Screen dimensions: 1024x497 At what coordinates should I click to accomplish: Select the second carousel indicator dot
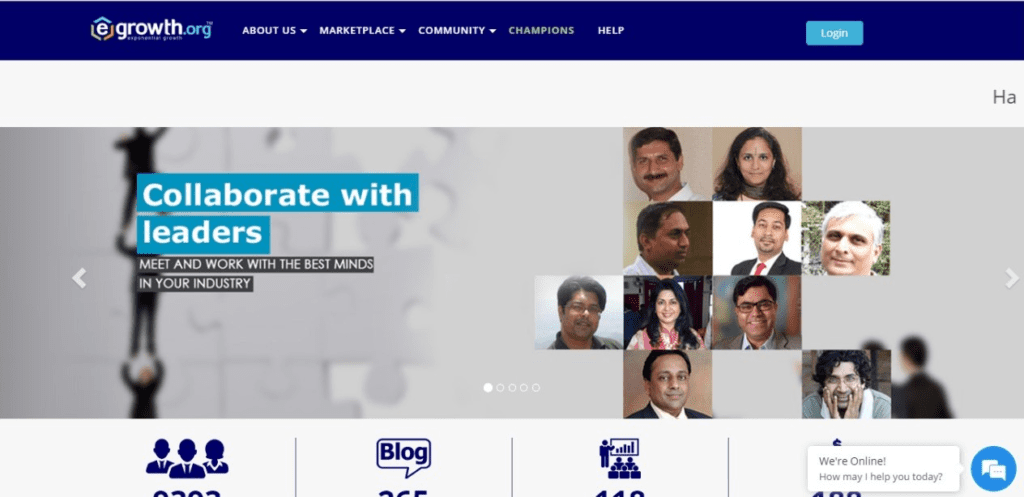[x=500, y=387]
